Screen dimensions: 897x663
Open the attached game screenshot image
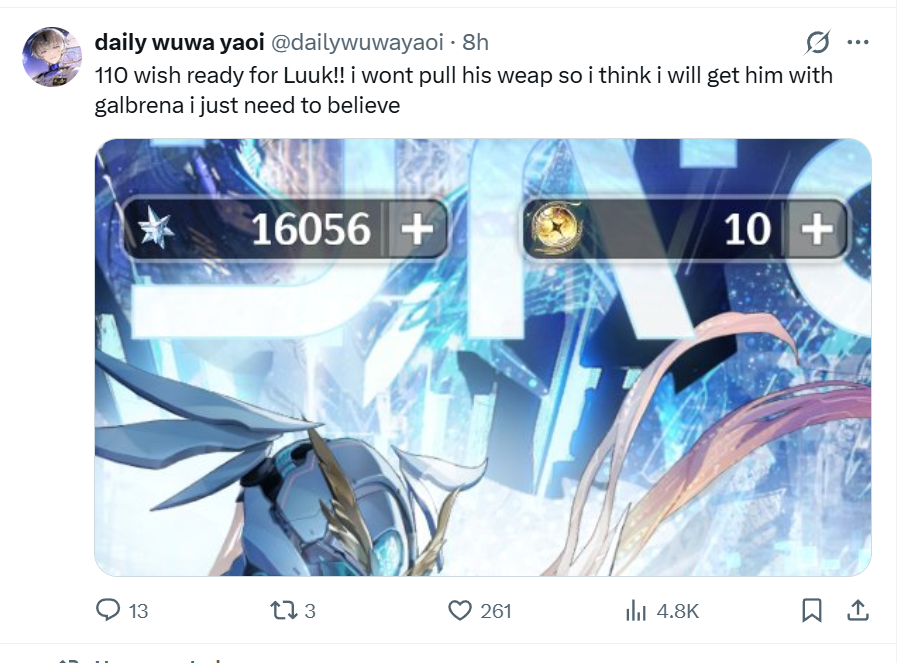[483, 357]
